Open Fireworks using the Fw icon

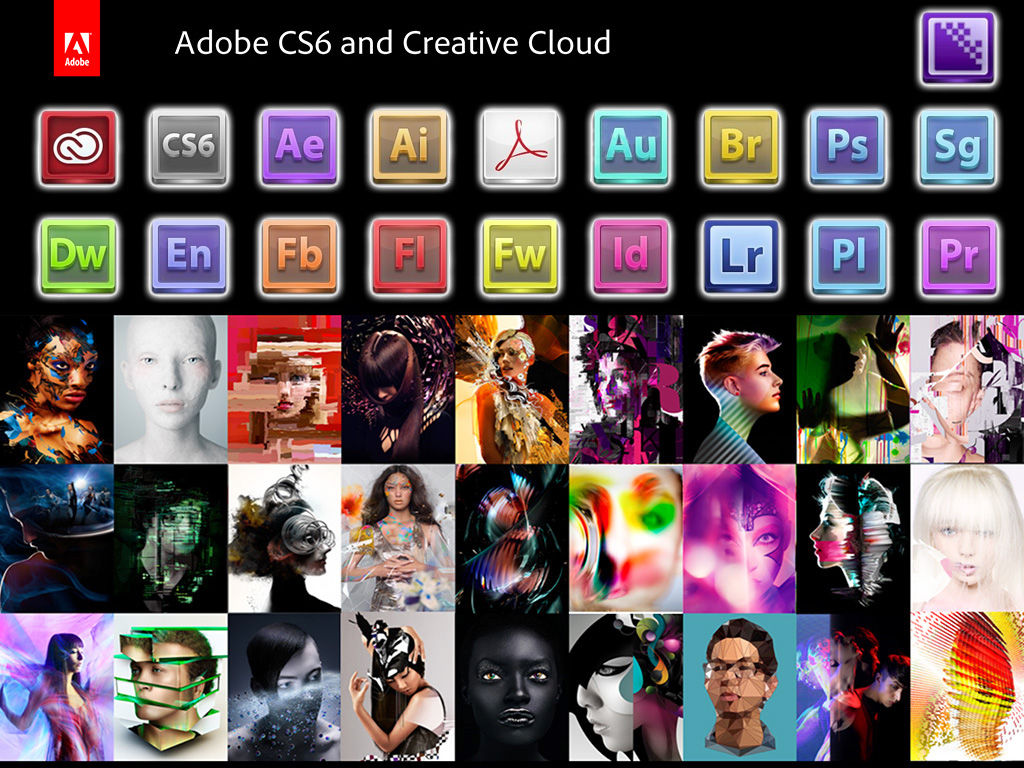[x=520, y=256]
